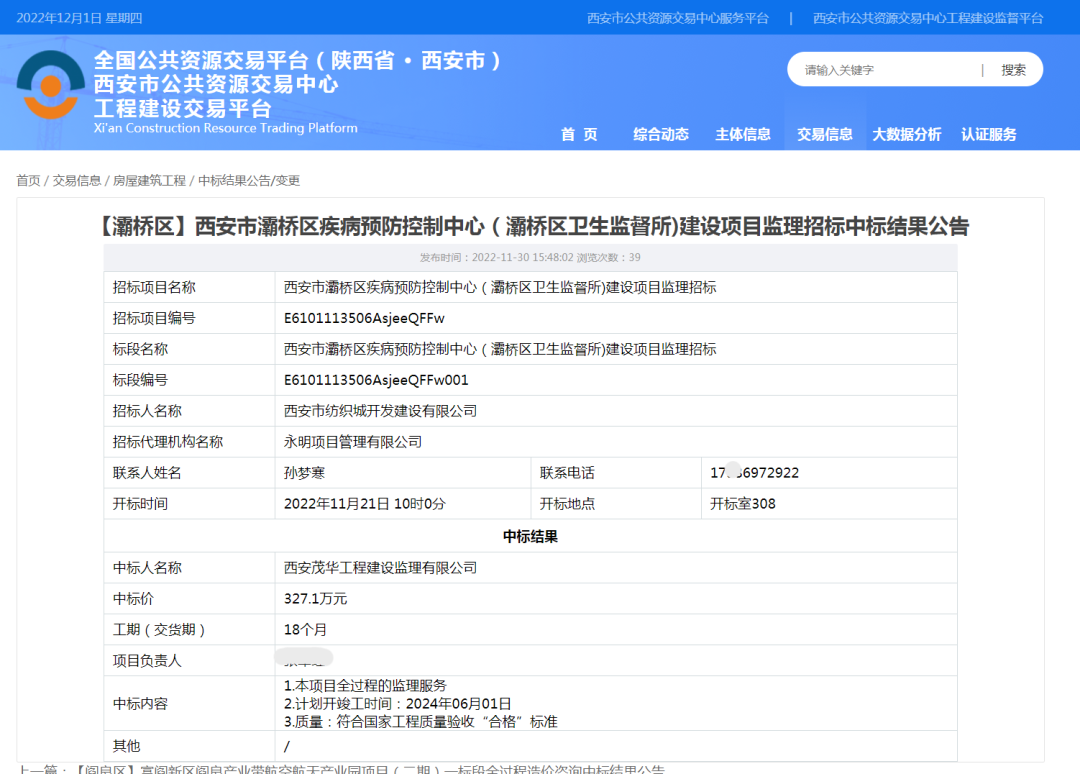
Task: Click the 招标项目编号 row label
Action: [x=154, y=318]
